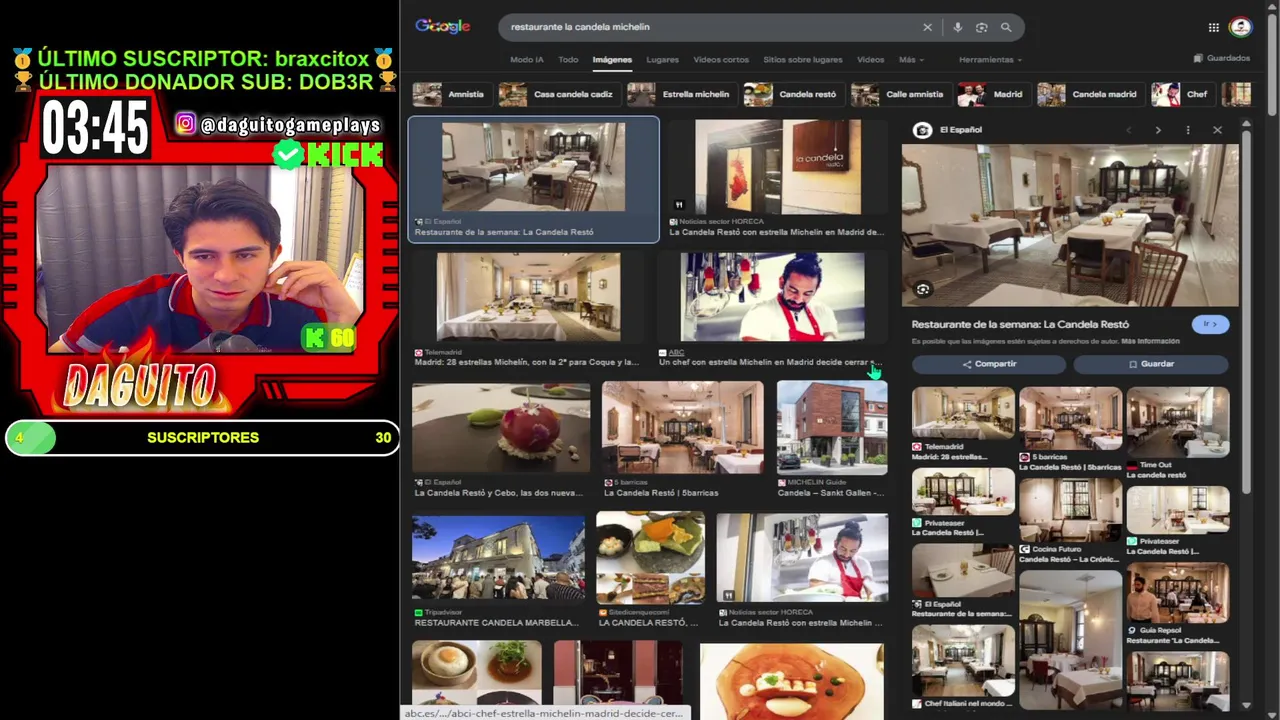
Task: Open Sitios sobre lugares tab
Action: [803, 60]
